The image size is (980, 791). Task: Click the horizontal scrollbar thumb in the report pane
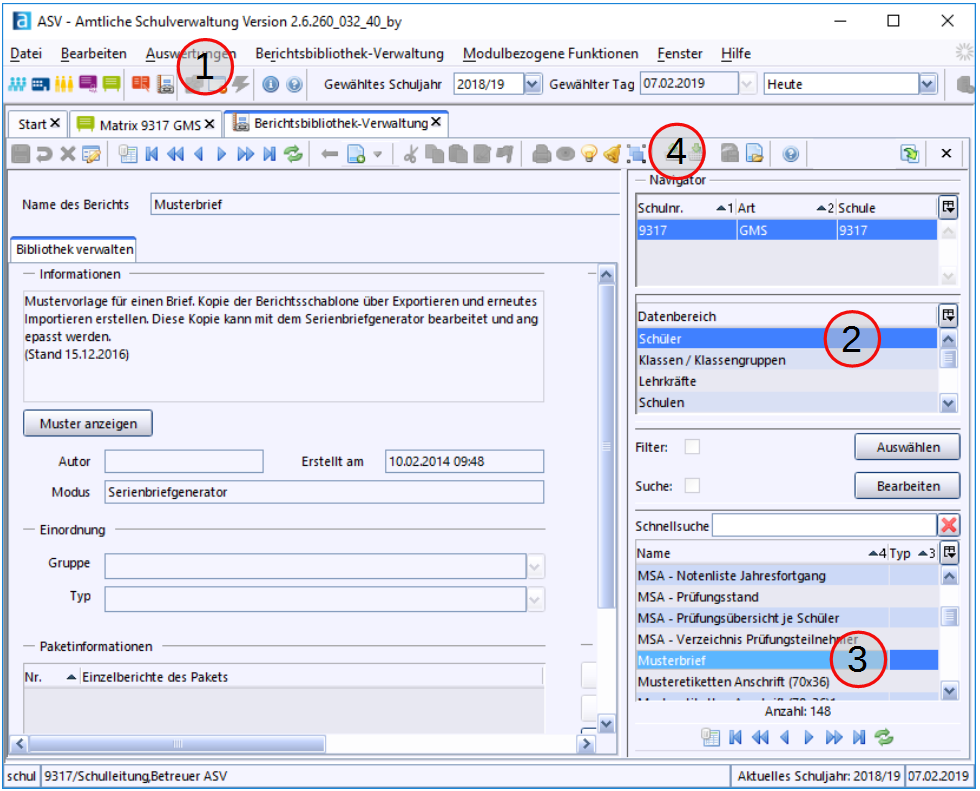(x=178, y=744)
